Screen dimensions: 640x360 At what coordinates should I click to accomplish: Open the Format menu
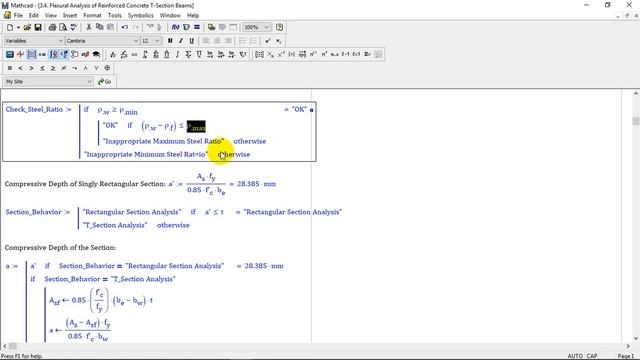tap(92, 16)
